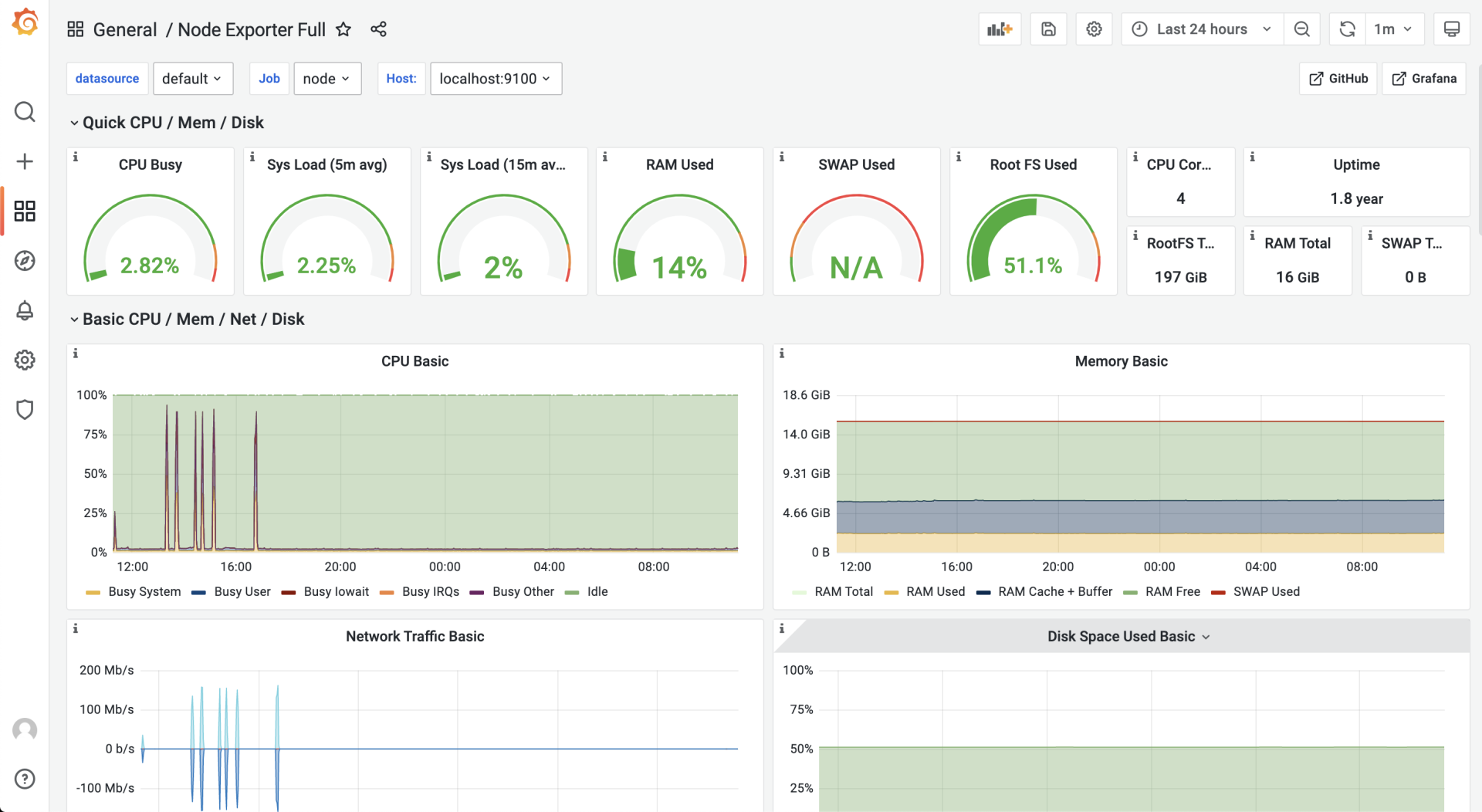Viewport: 1482px width, 812px height.
Task: Toggle RAM Used series in Memory legend
Action: point(935,592)
